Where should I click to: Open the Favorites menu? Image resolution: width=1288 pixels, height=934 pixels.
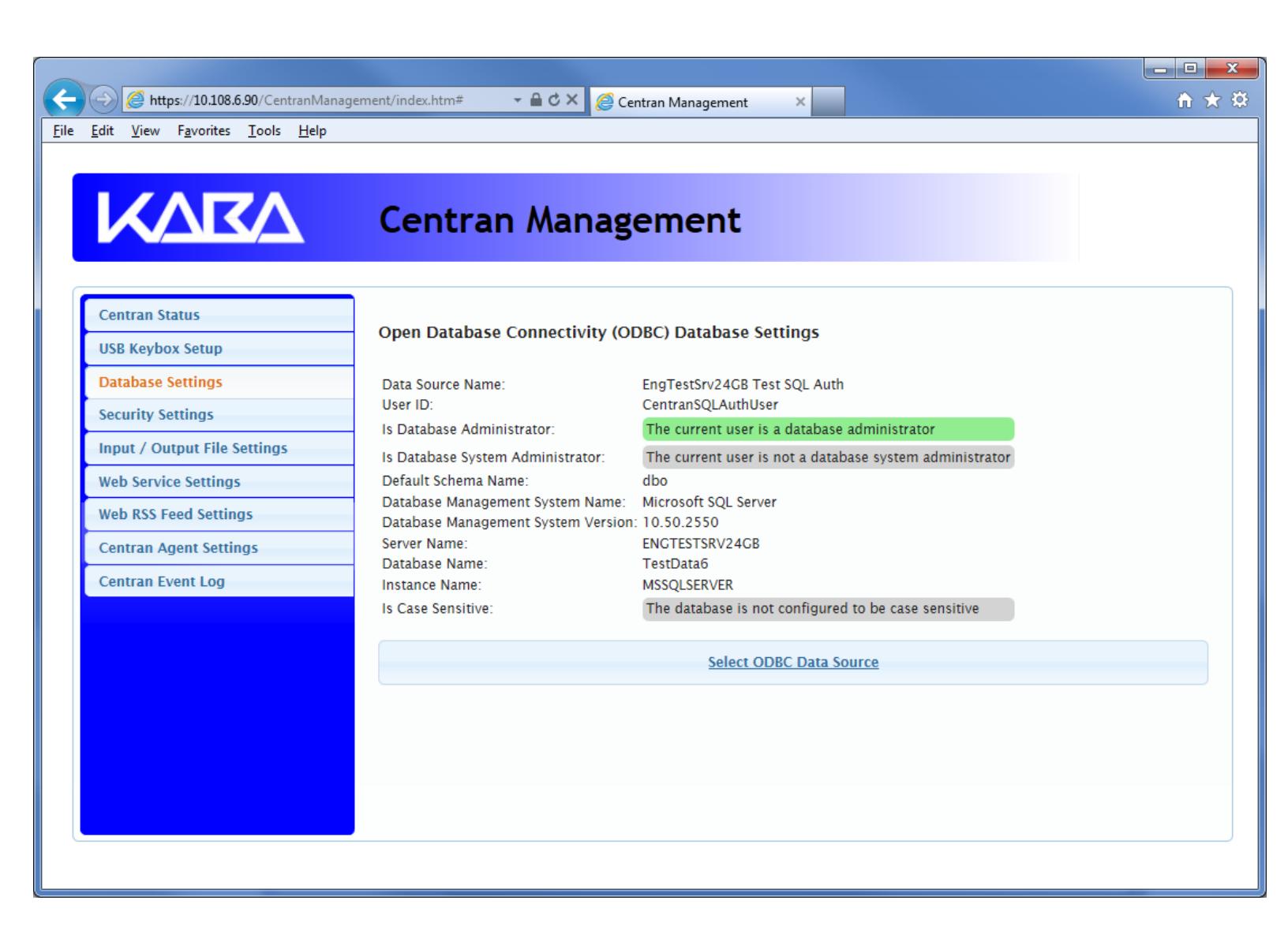[204, 131]
